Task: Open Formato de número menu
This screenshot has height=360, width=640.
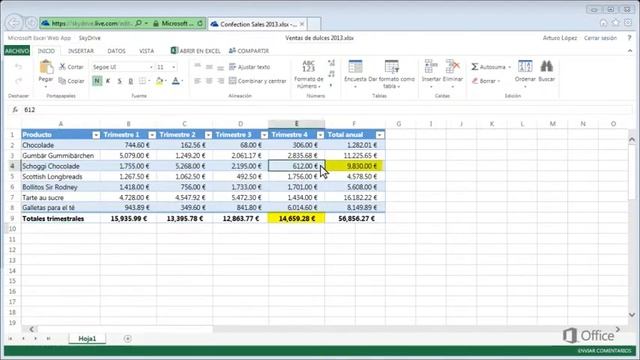Action: click(309, 74)
